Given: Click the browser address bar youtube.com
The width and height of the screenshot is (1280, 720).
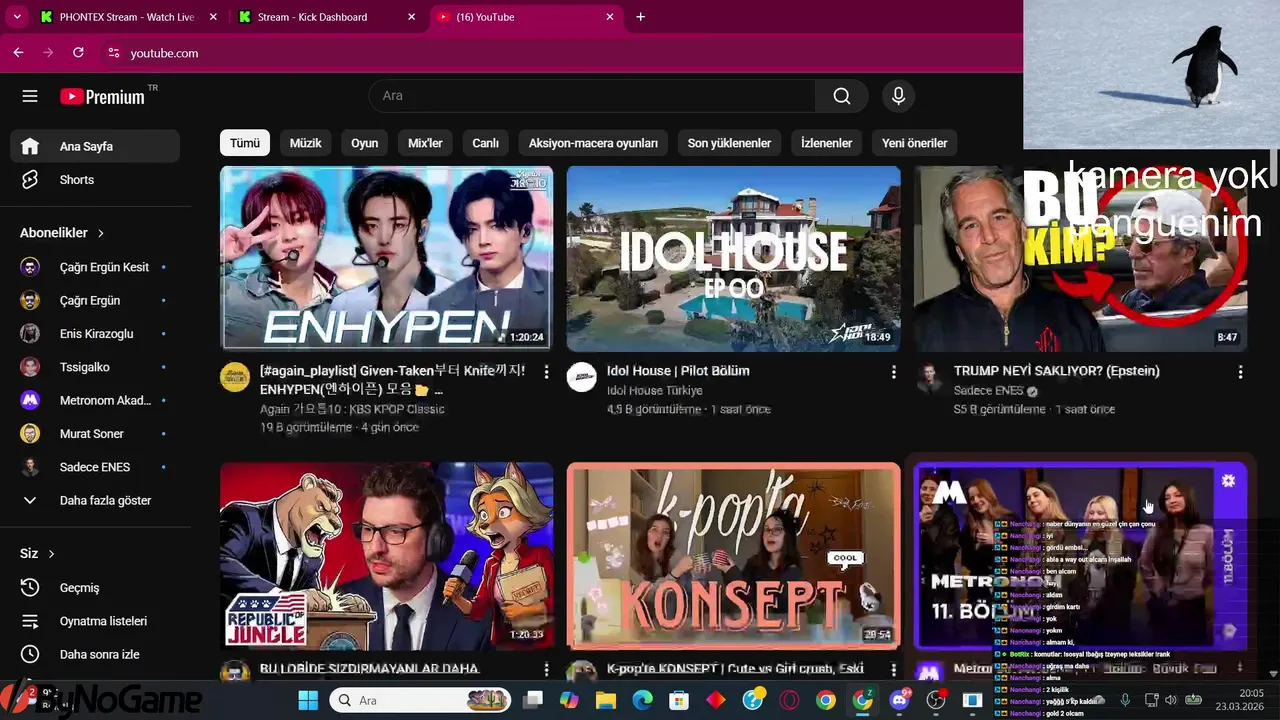Looking at the screenshot, I should click(x=164, y=53).
